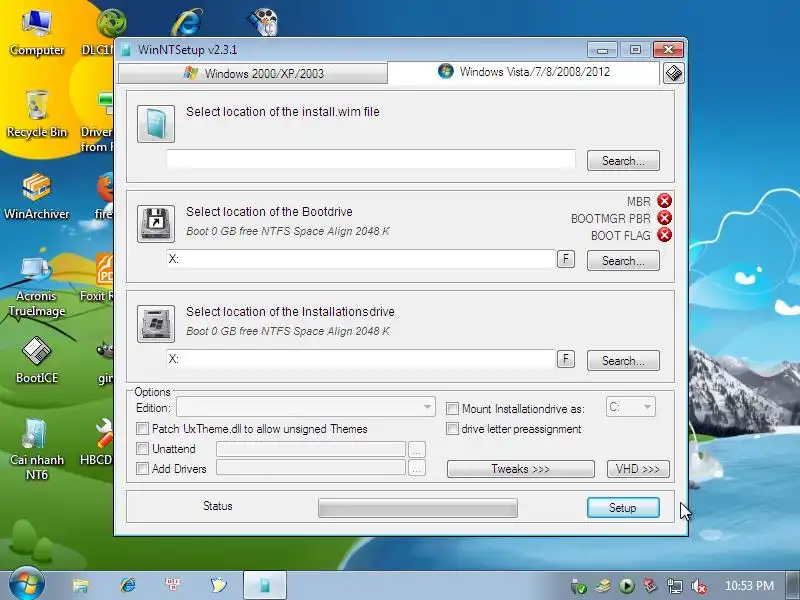Toggle drive letter preassignment checkbox

(452, 429)
